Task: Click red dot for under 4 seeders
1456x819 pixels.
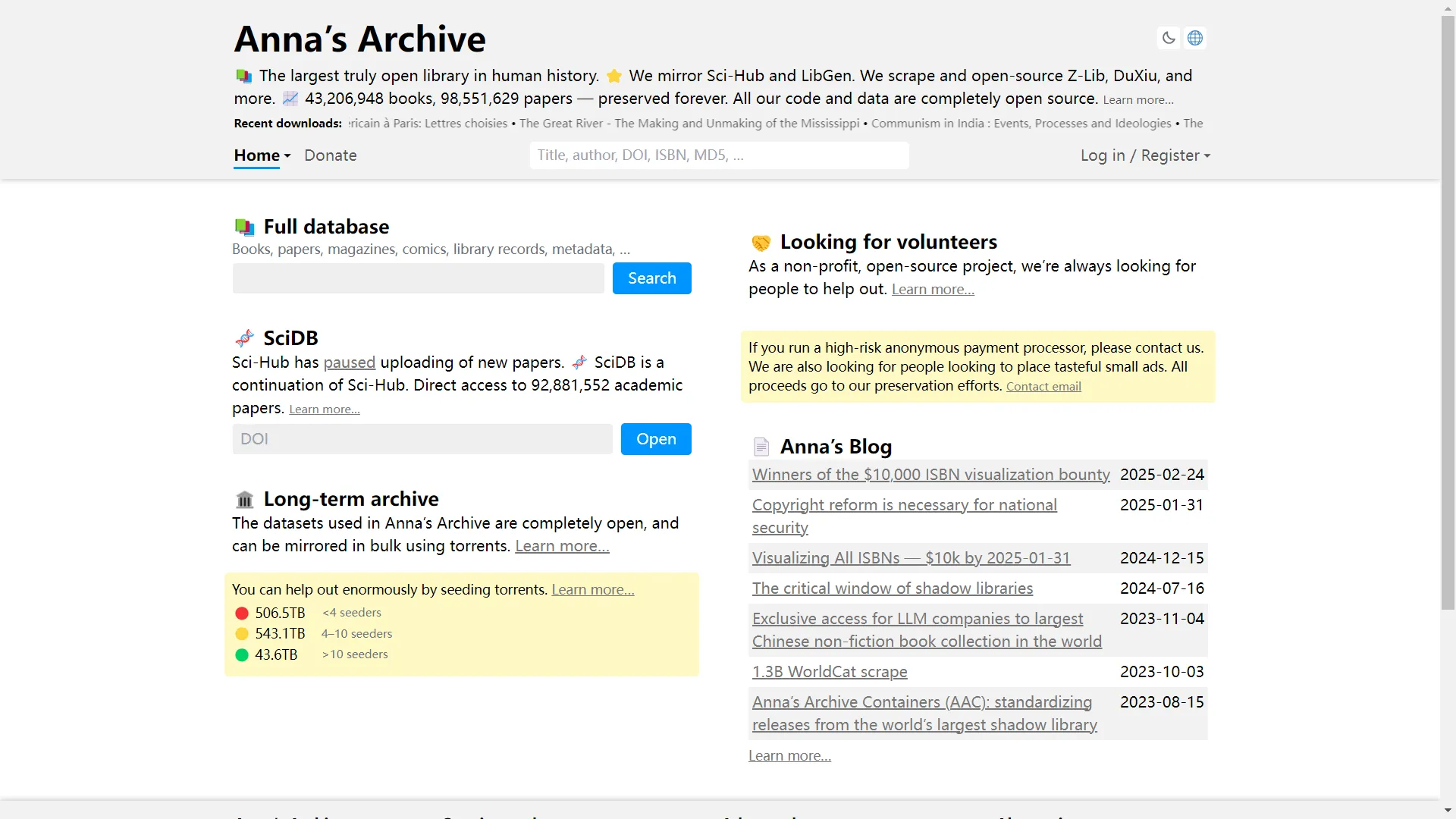Action: coord(242,613)
